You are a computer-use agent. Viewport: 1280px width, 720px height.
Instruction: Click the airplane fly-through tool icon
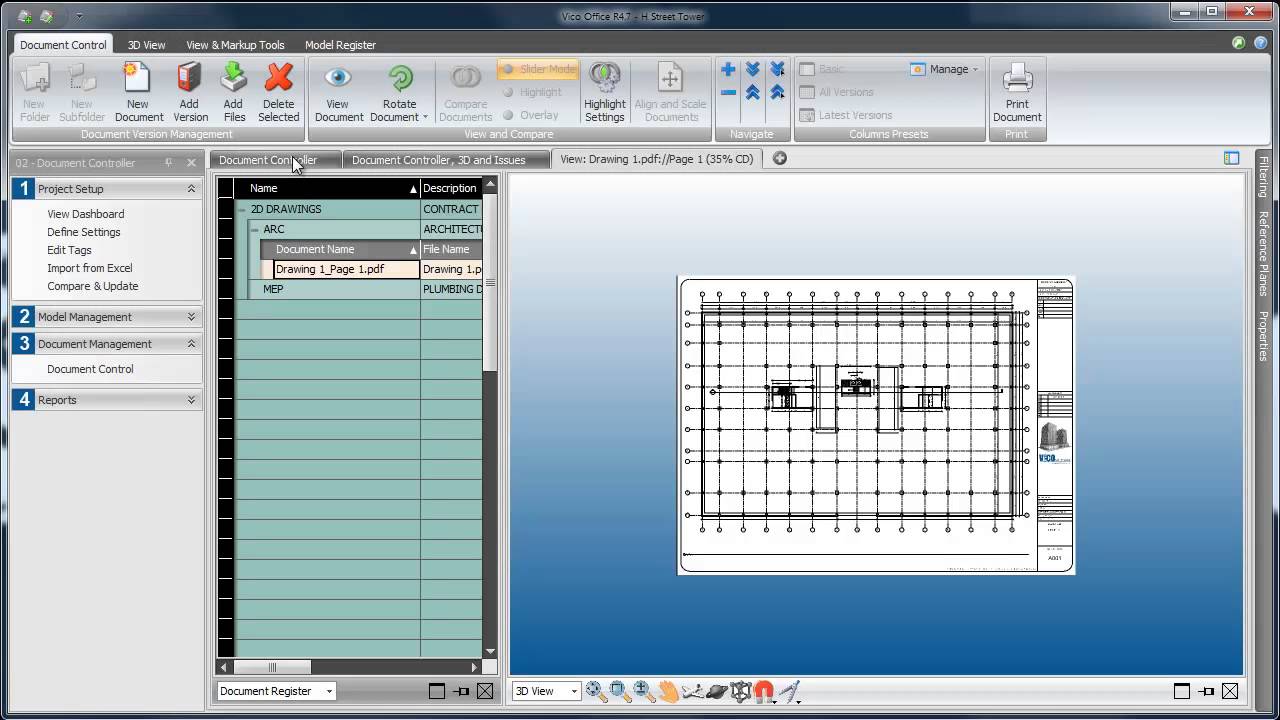tap(692, 691)
